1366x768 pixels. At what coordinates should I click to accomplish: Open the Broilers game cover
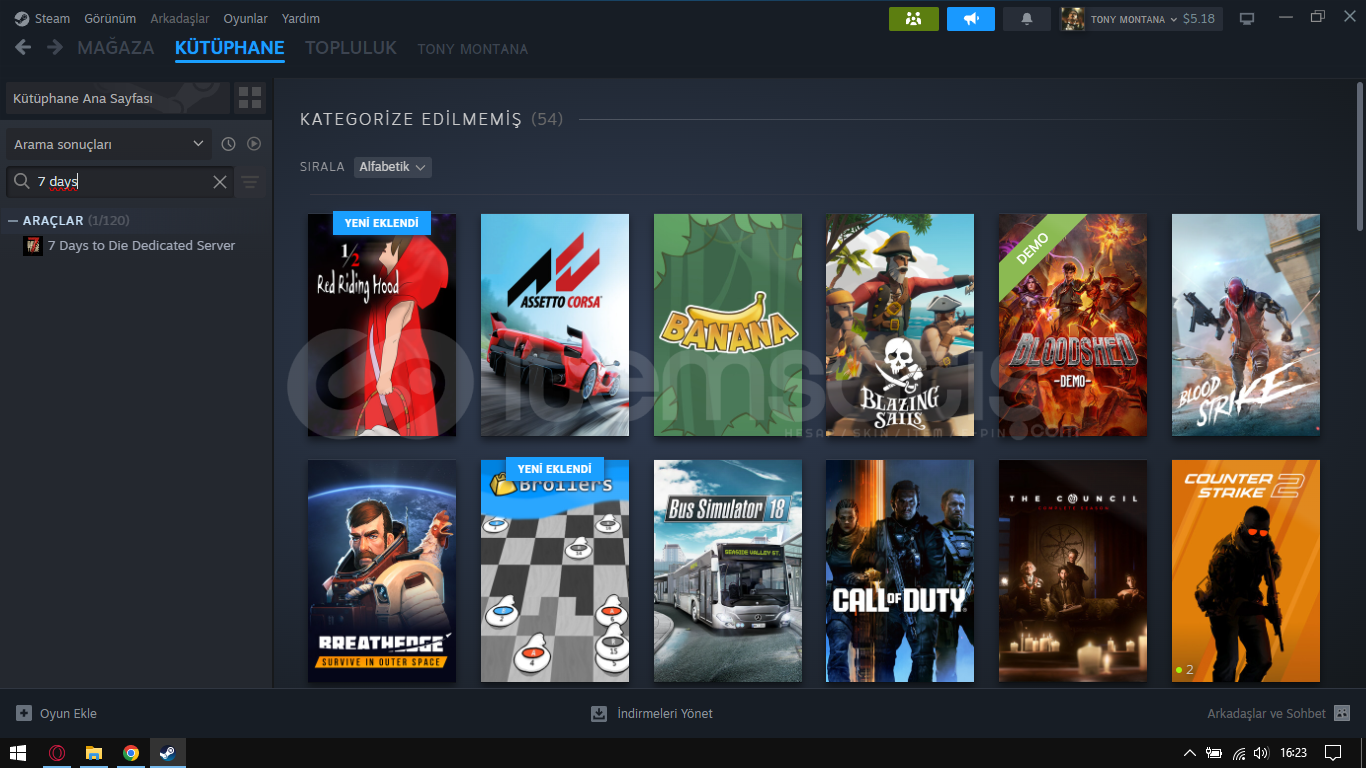coord(555,571)
